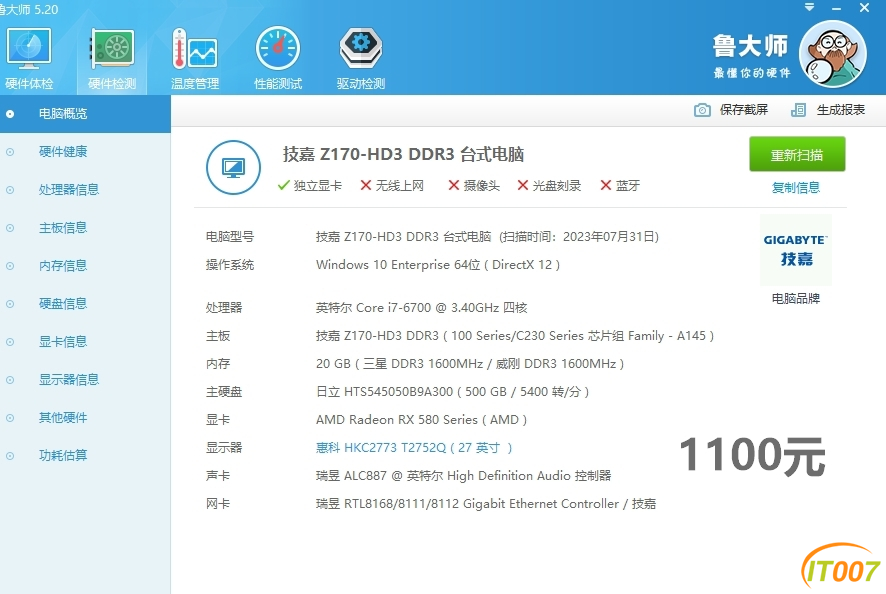Click the bullet icon beside 硬件健康
This screenshot has height=594, width=886.
[x=10, y=152]
